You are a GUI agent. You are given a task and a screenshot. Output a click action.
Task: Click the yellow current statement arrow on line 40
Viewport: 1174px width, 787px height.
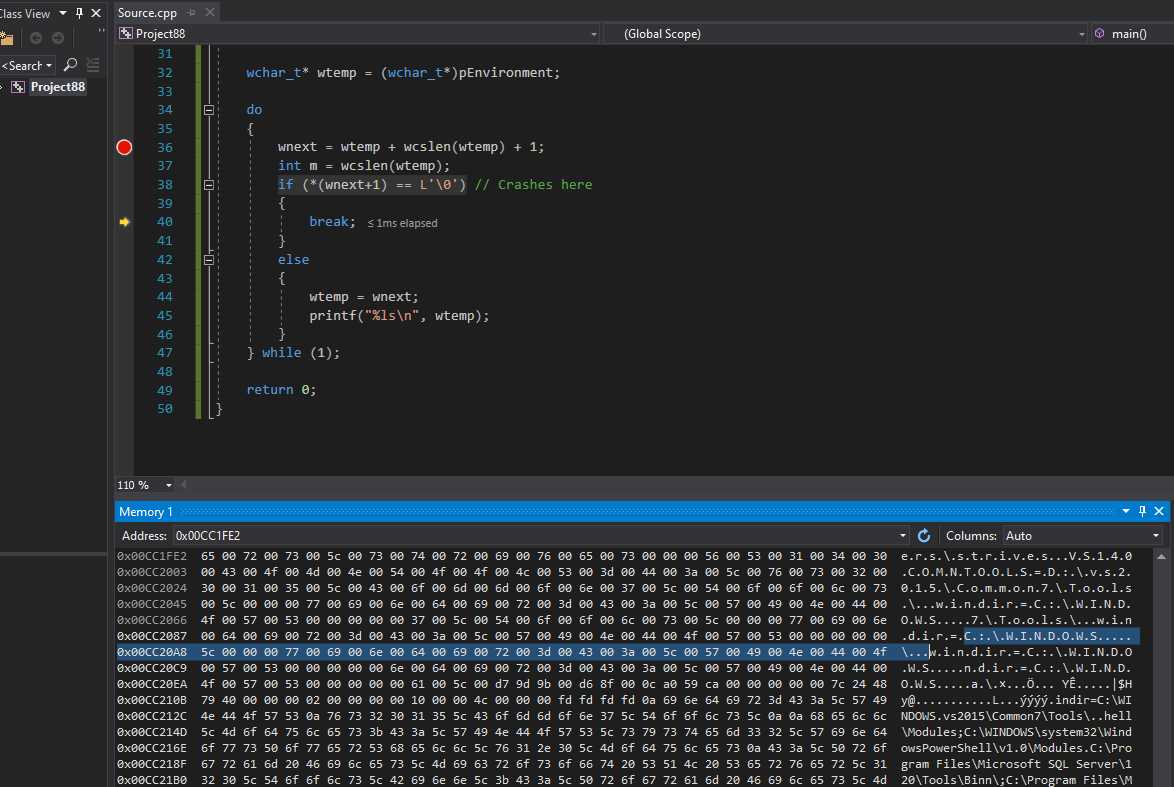coord(124,222)
